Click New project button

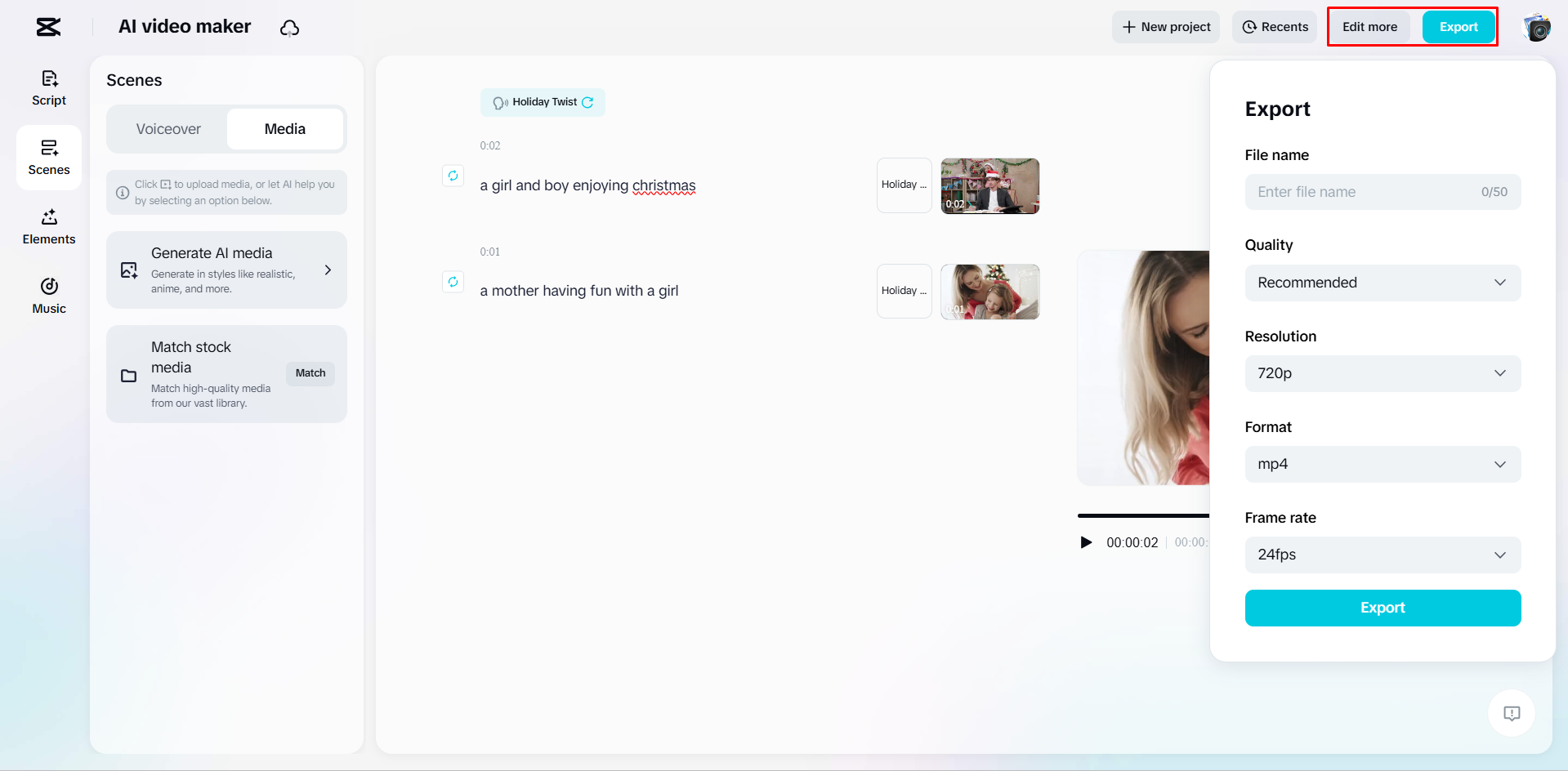tap(1166, 27)
